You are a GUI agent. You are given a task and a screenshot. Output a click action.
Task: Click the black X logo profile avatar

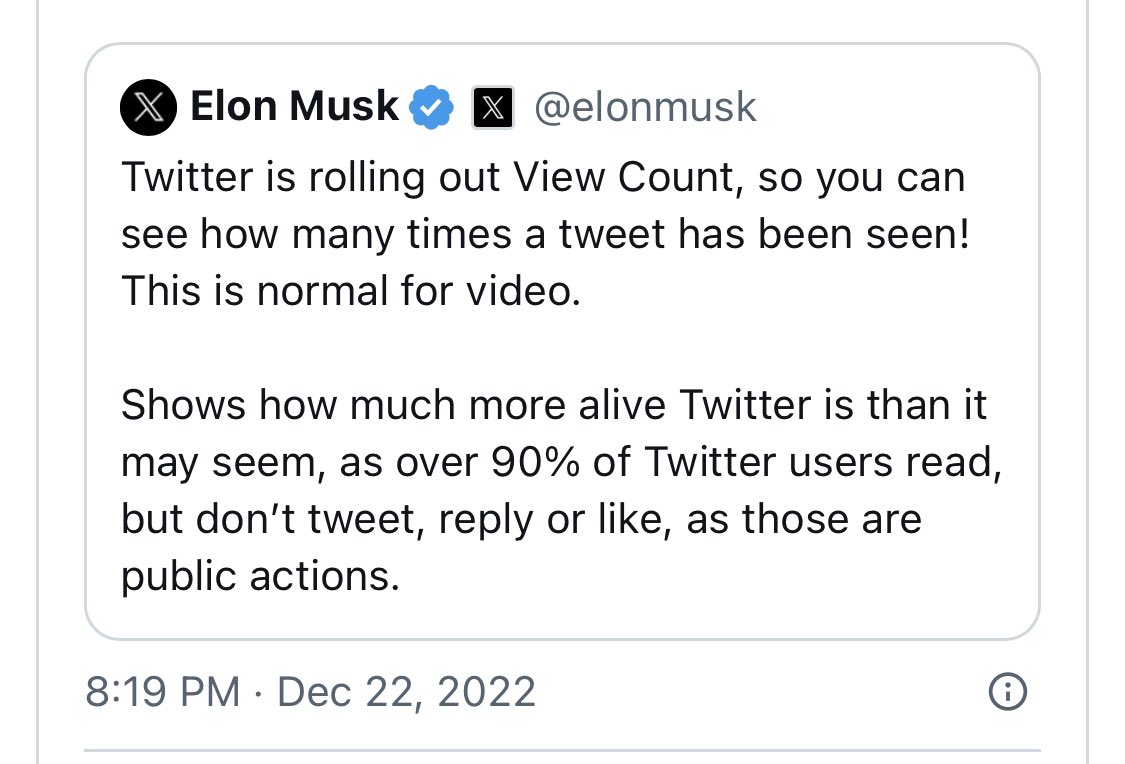148,106
